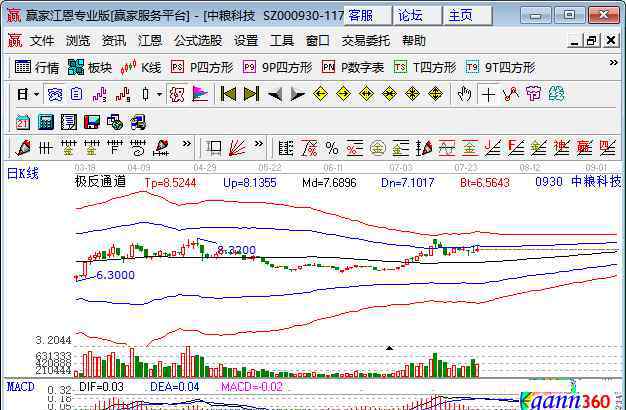The height and width of the screenshot is (410, 626).
Task: Open the calculator icon
Action: 46,122
